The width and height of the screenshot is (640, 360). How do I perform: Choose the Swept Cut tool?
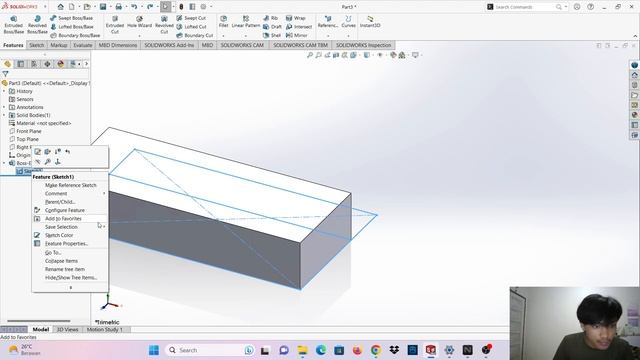click(191, 18)
